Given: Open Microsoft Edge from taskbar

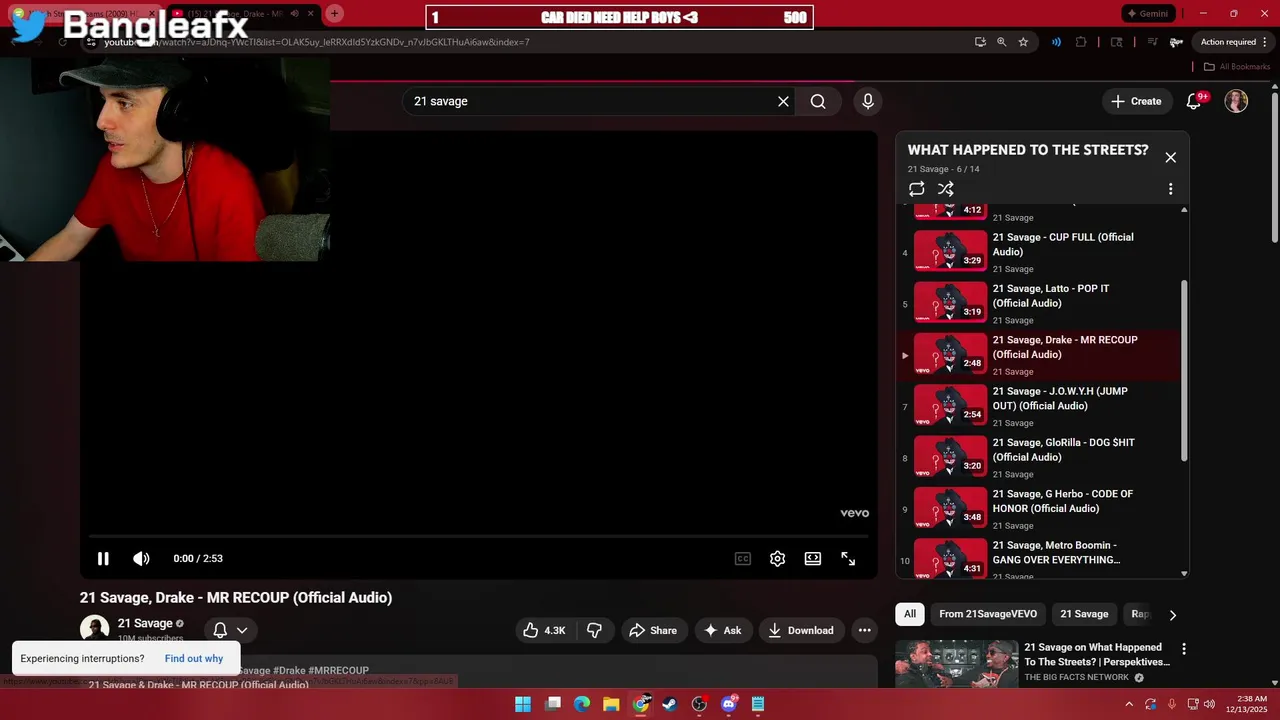Looking at the screenshot, I should (582, 704).
